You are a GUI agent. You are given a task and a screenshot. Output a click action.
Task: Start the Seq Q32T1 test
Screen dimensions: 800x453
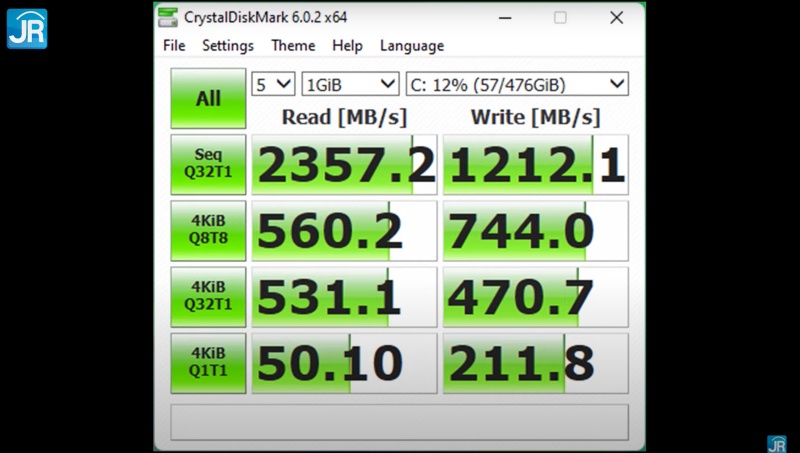(x=208, y=164)
